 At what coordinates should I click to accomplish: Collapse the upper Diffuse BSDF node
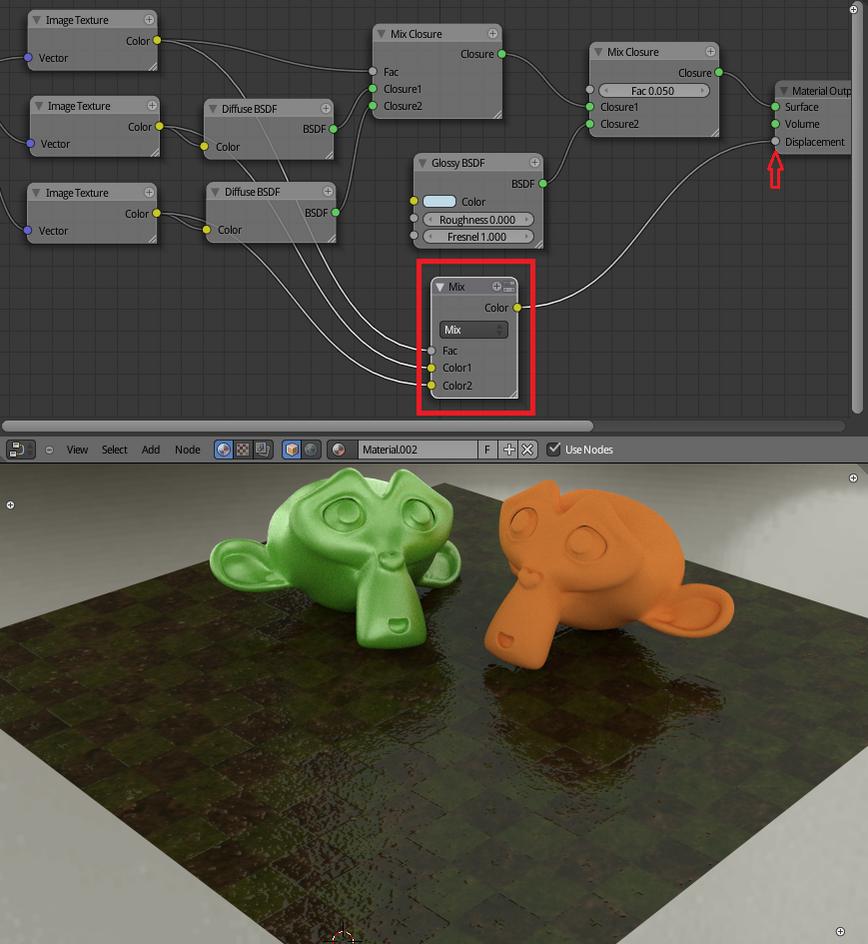(212, 108)
